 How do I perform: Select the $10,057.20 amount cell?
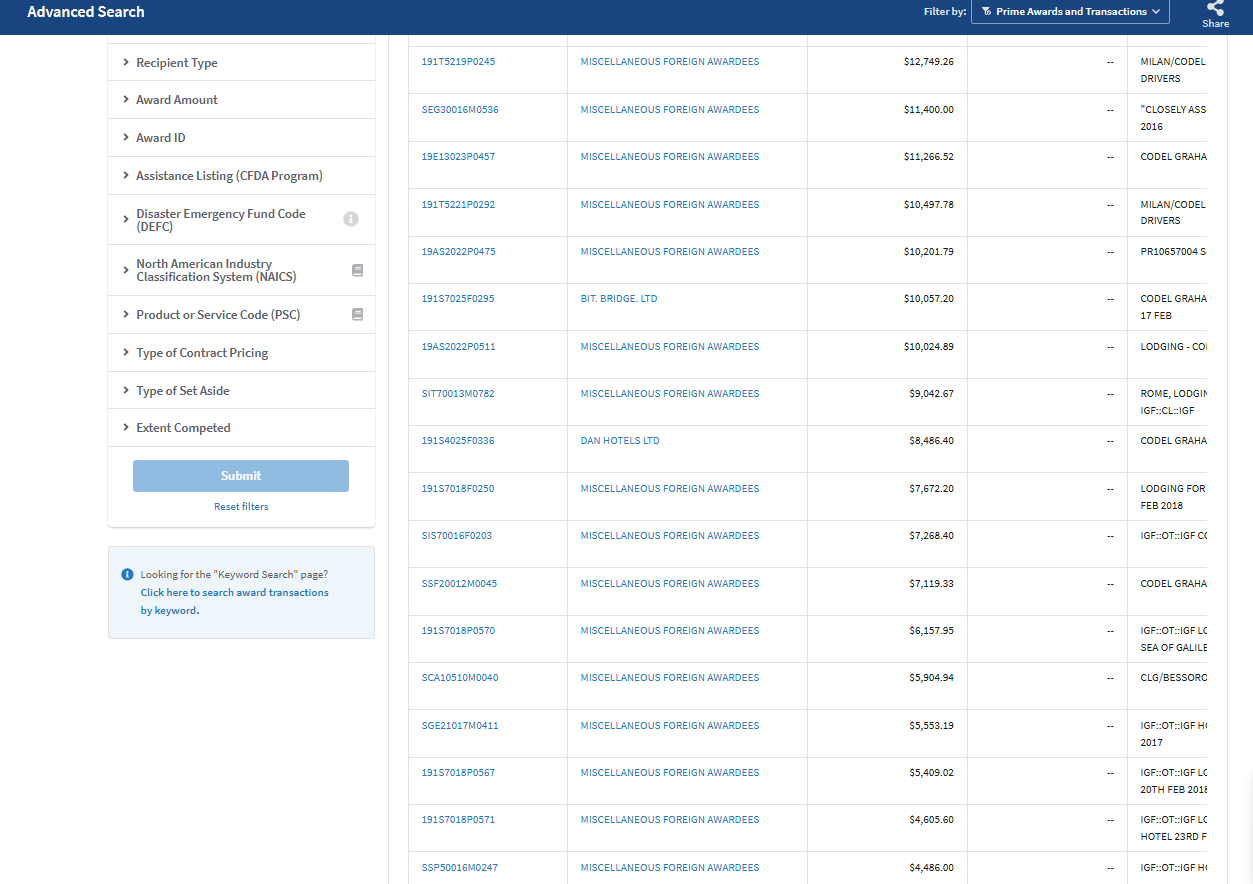887,307
